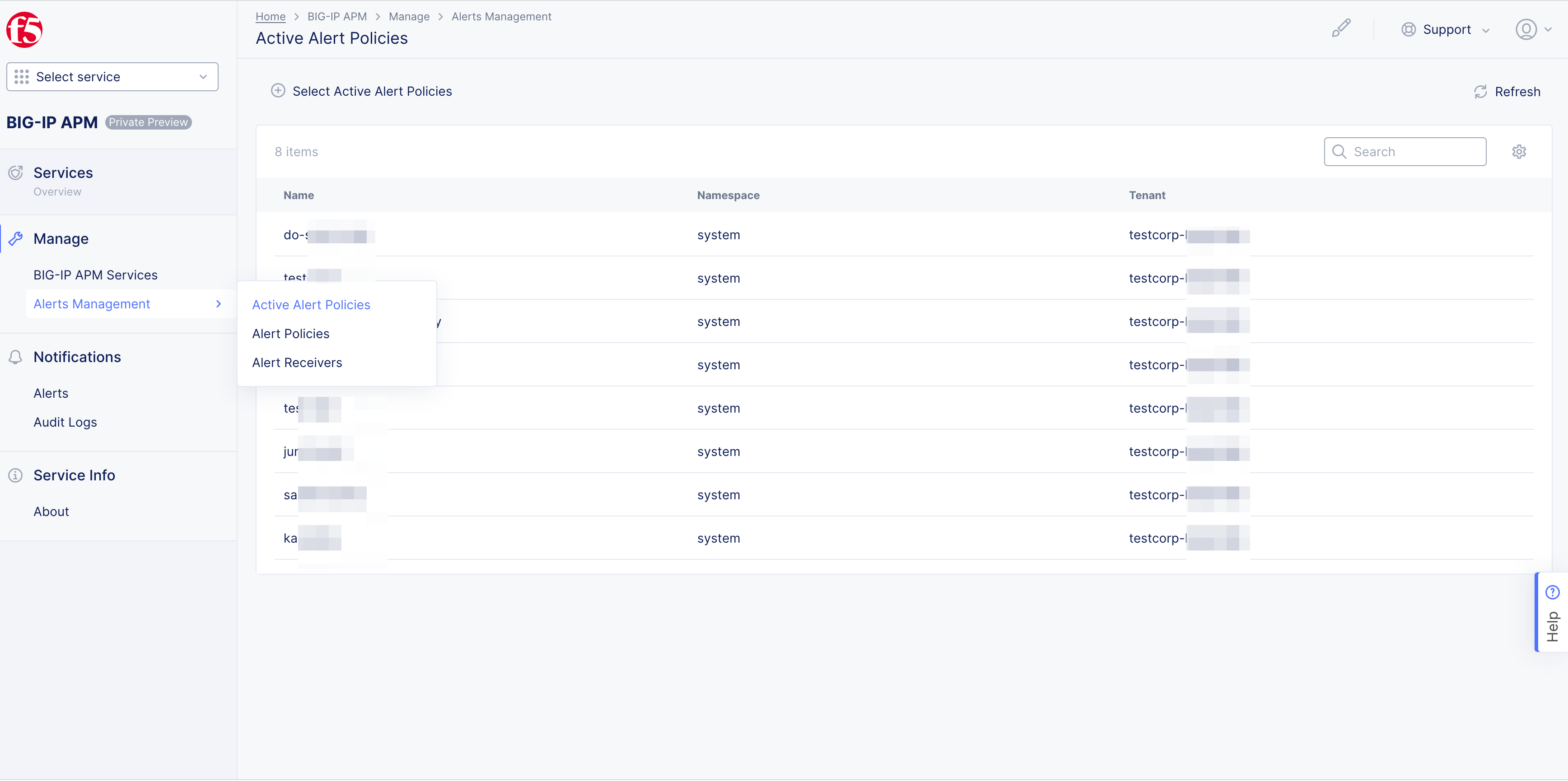The image size is (1568, 781).
Task: Click the Refresh icon
Action: click(1480, 91)
